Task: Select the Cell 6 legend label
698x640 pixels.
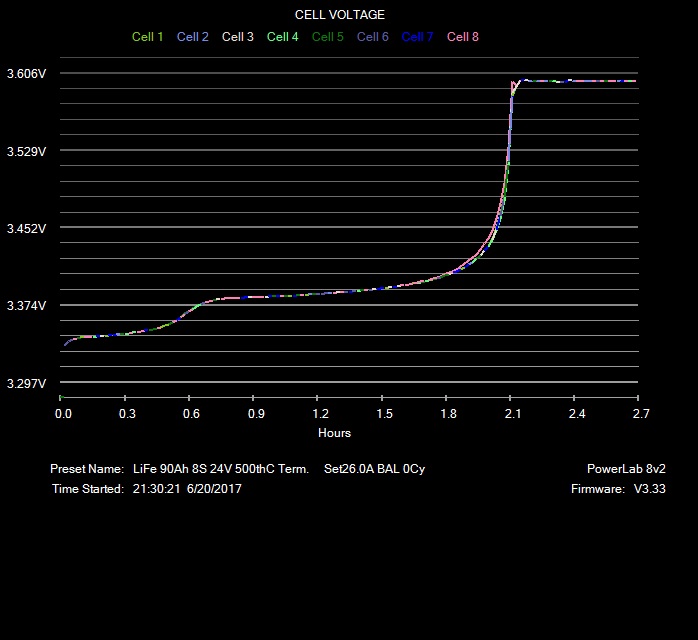Action: [x=373, y=37]
